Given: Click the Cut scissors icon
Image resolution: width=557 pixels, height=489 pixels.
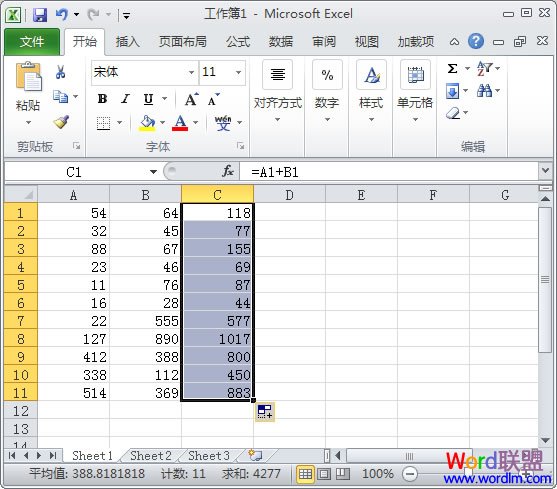Looking at the screenshot, I should pos(60,72).
